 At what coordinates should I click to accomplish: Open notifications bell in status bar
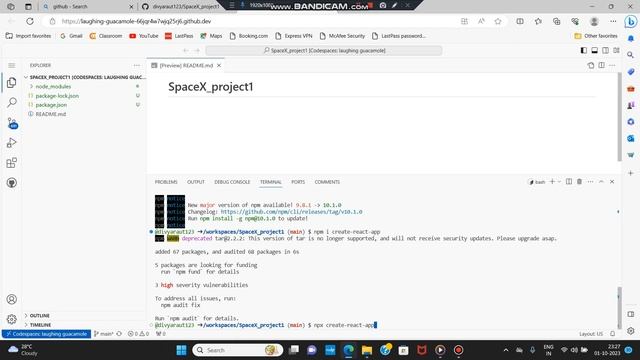613,334
